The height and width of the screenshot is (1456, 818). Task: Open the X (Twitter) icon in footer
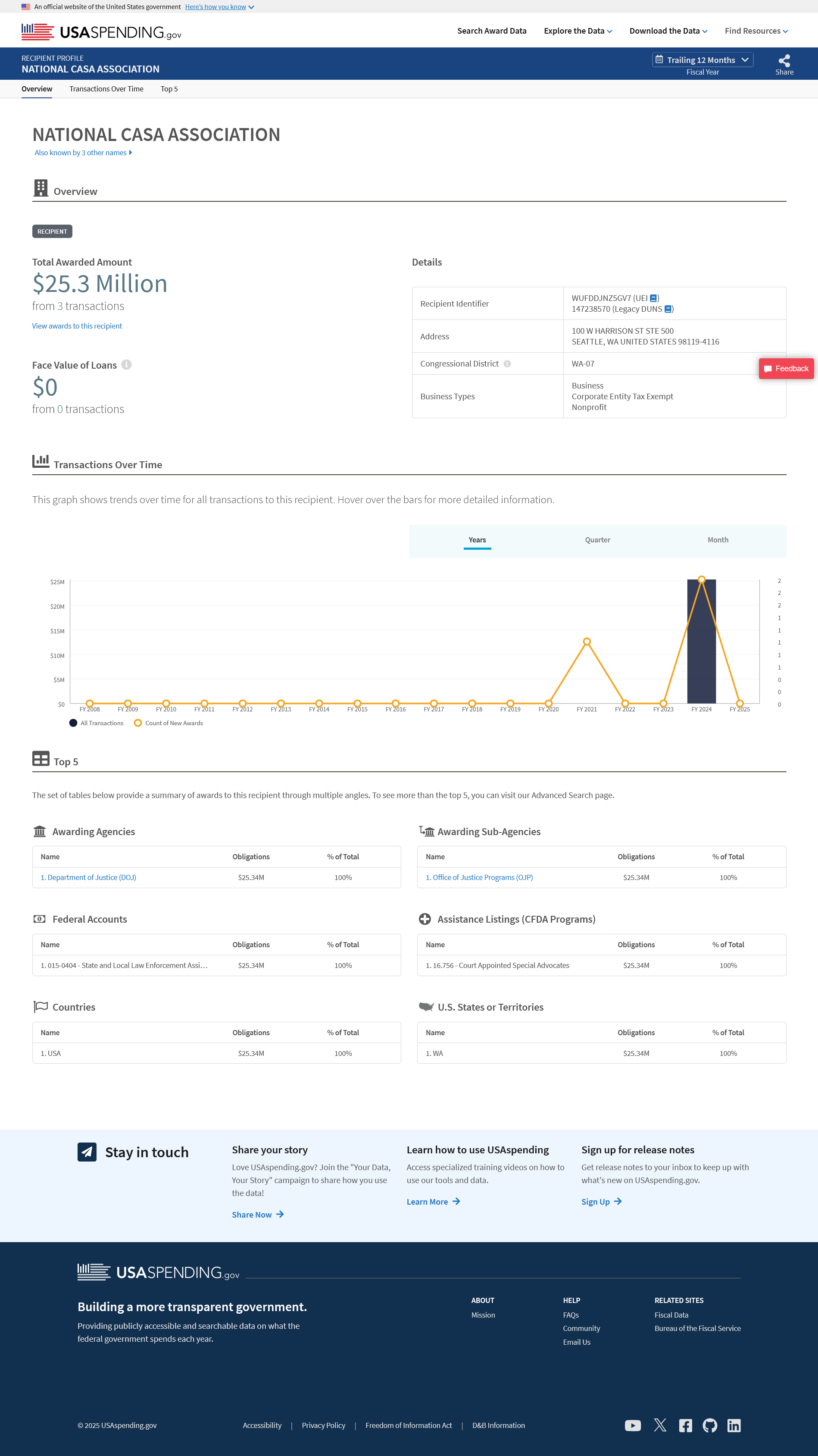click(660, 1425)
